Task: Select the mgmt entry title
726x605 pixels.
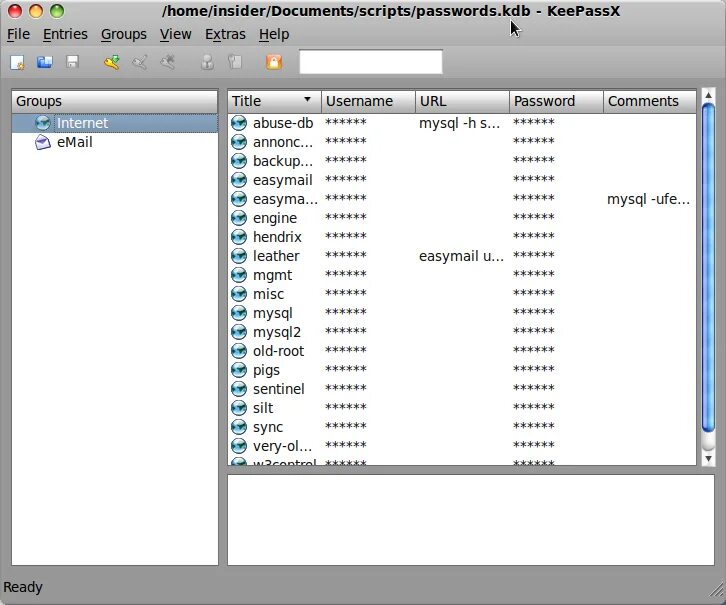Action: [272, 275]
